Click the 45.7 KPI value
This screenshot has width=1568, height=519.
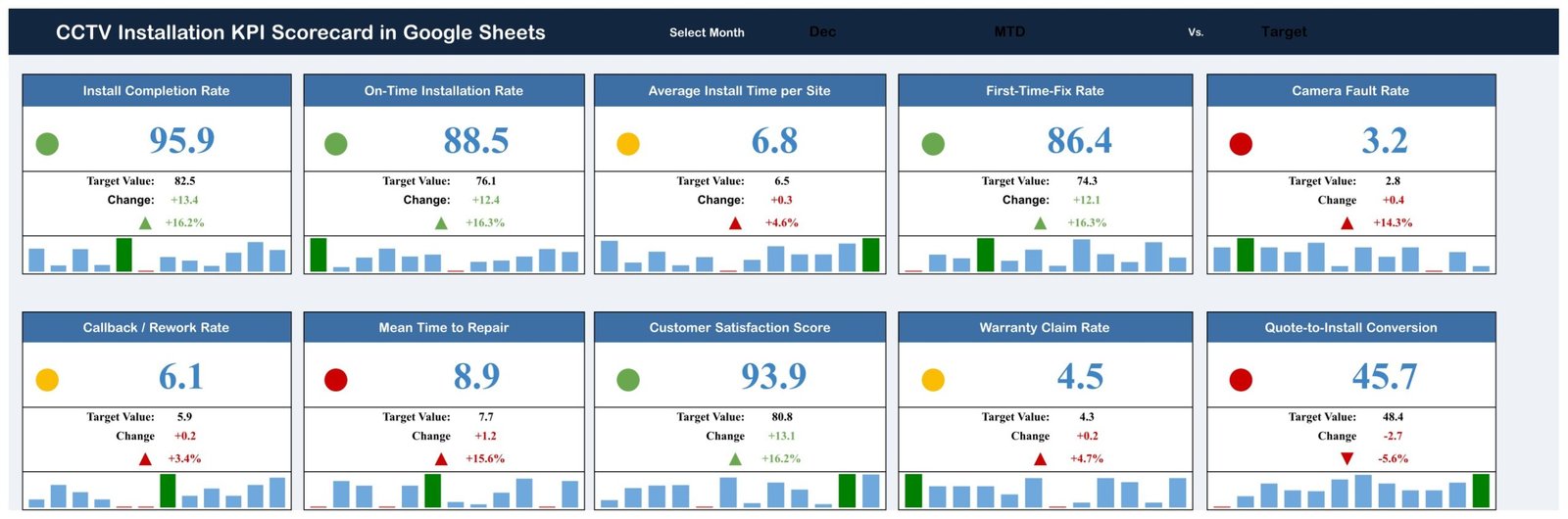(x=1385, y=377)
